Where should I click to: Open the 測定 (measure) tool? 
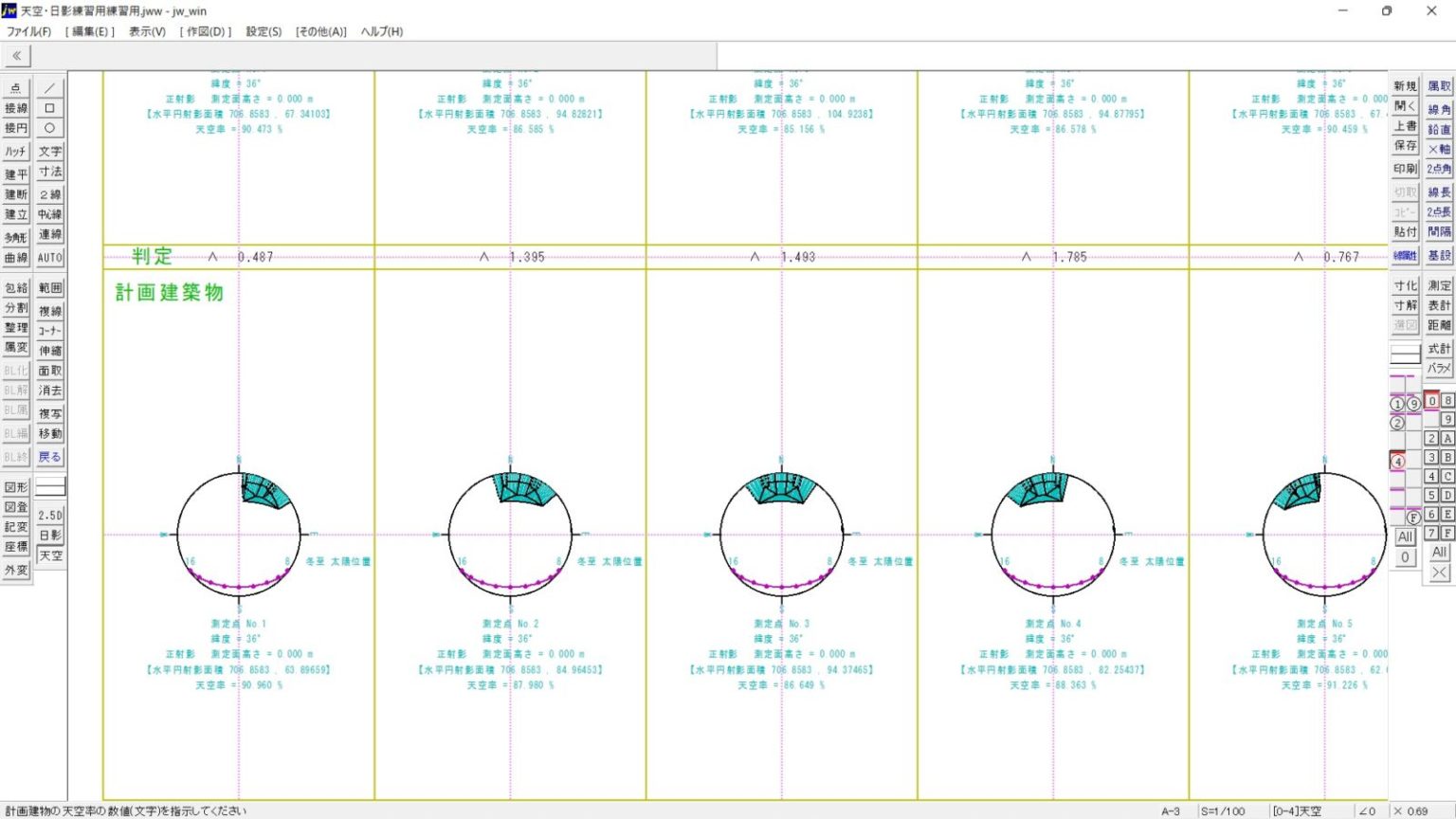coord(1439,284)
